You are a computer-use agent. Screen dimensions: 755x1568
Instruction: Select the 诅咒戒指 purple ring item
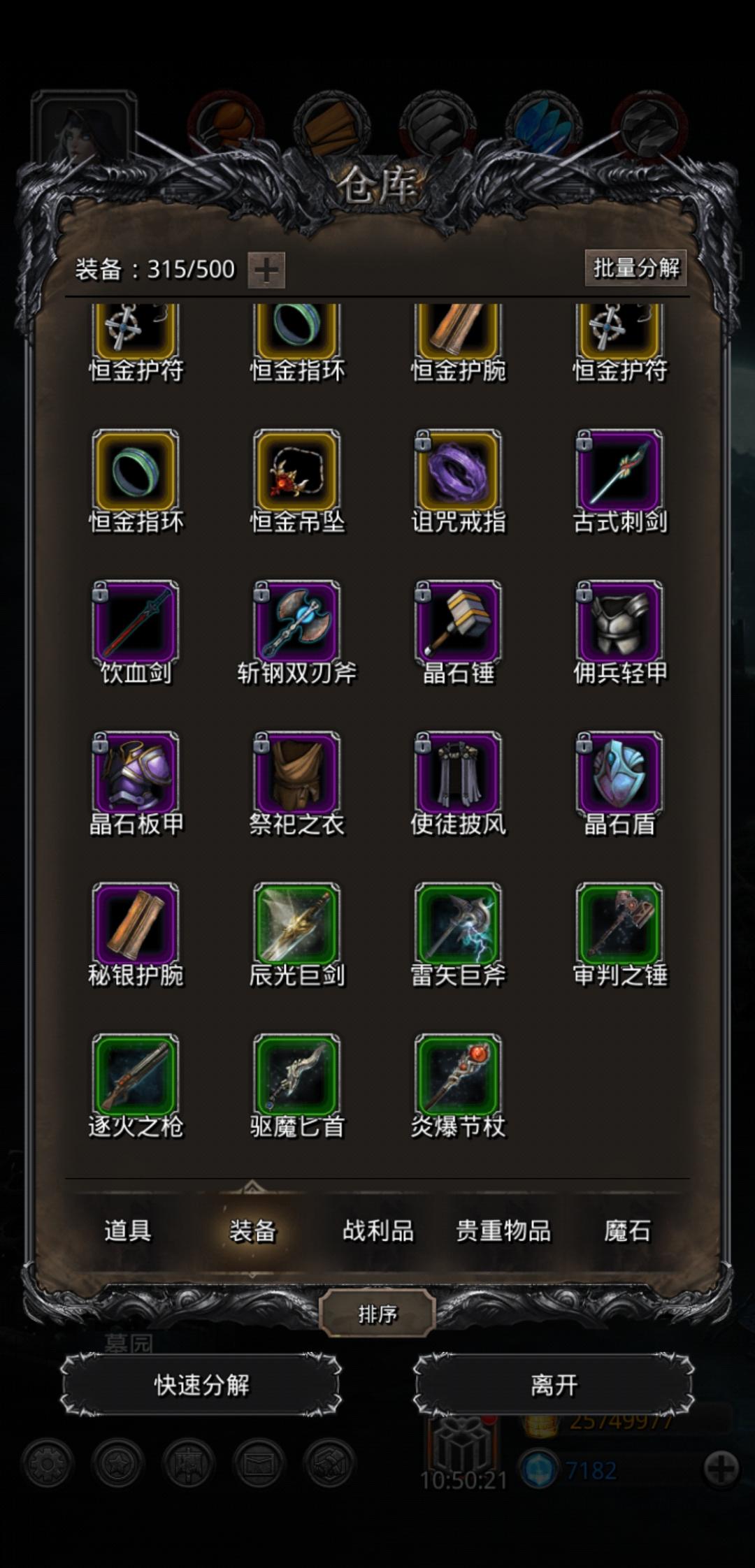458,472
